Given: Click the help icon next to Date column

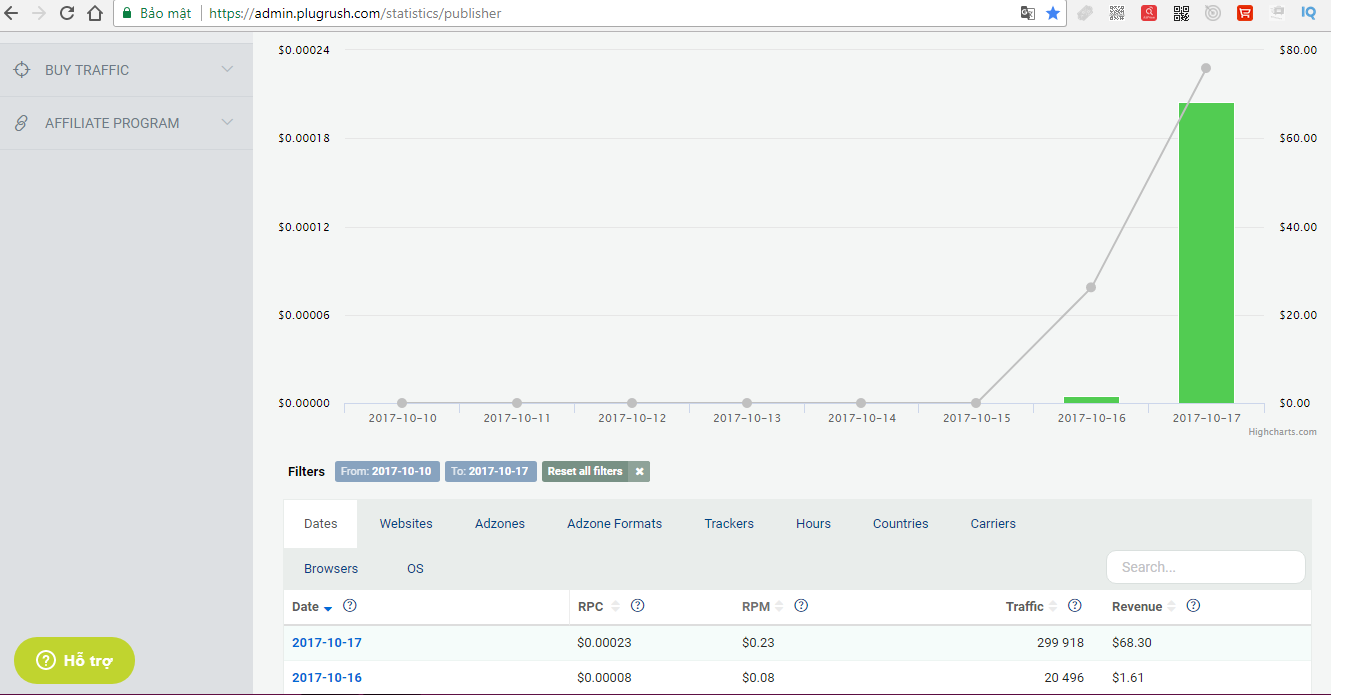Looking at the screenshot, I should 350,606.
